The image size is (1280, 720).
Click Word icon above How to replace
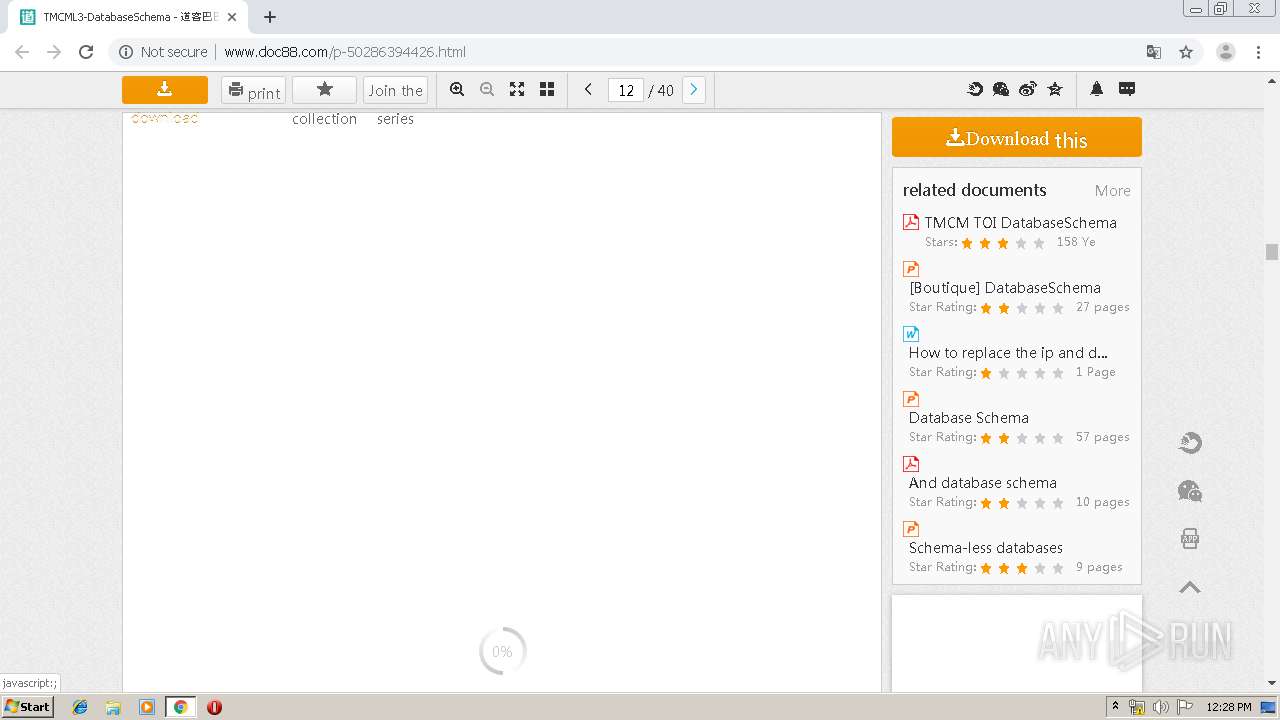click(x=911, y=334)
